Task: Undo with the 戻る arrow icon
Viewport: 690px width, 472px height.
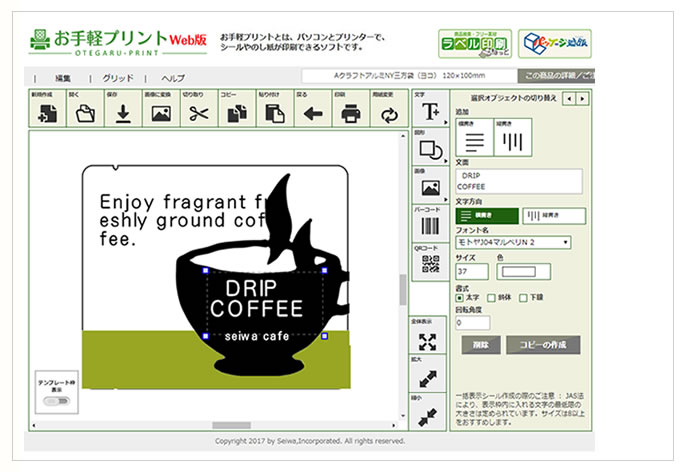Action: coord(312,109)
